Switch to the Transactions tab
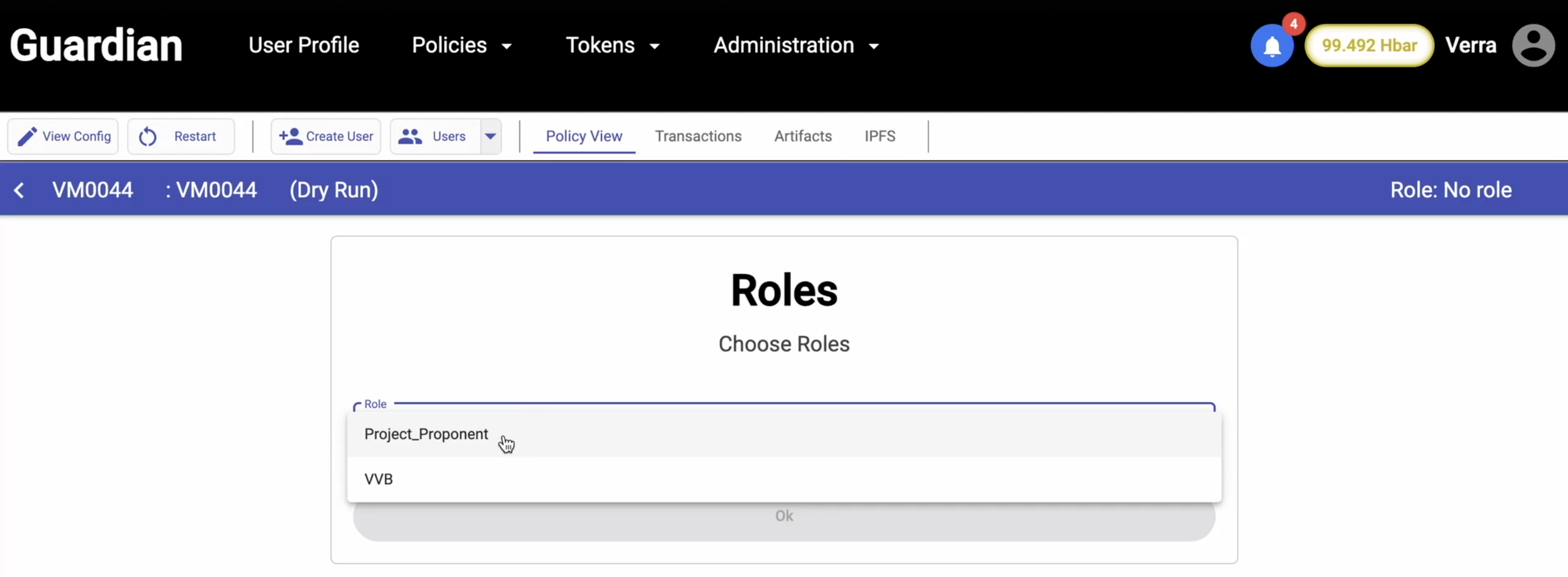Viewport: 1568px width, 577px height. 698,136
